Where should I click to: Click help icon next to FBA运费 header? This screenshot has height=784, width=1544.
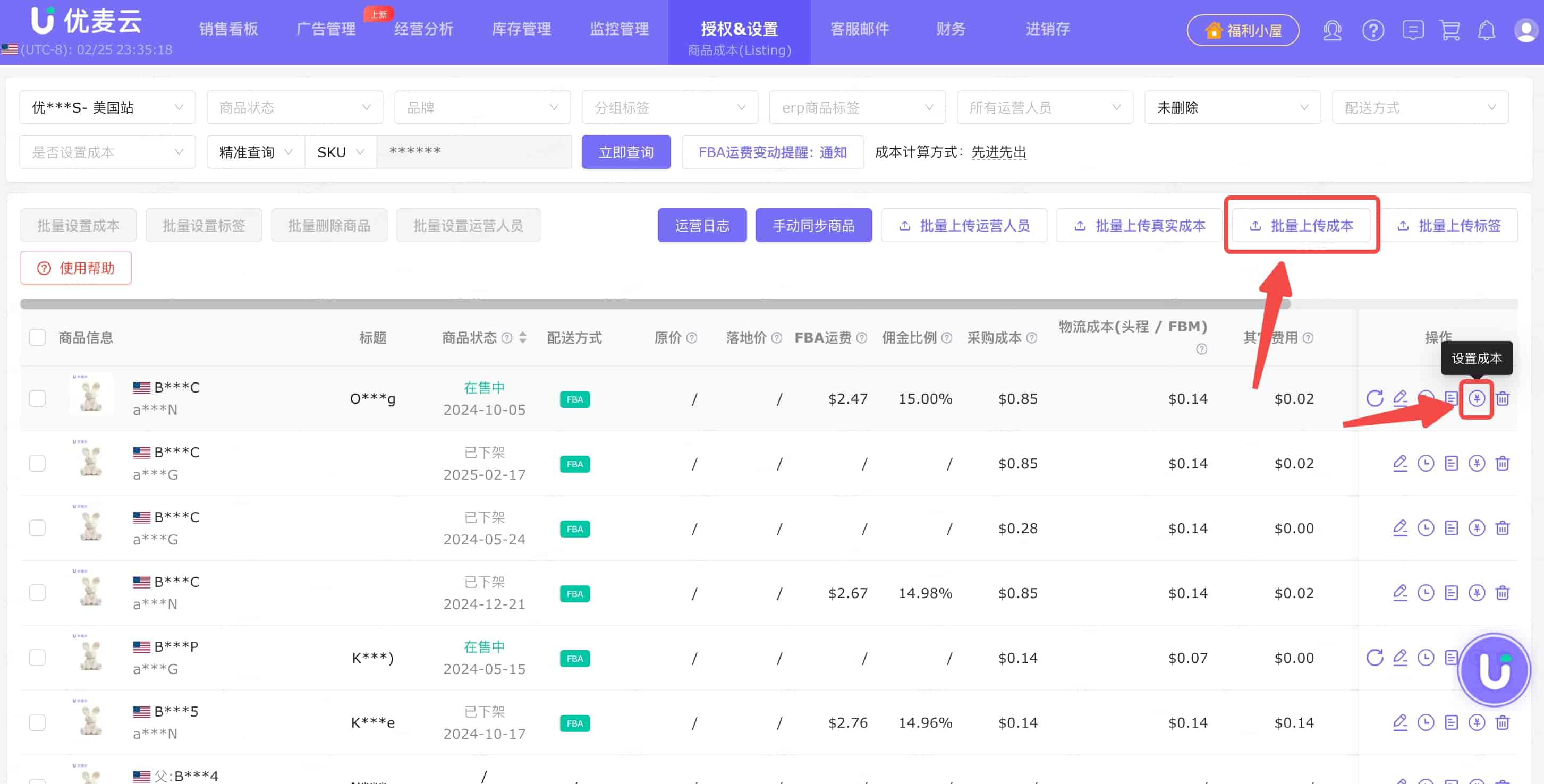(x=862, y=337)
